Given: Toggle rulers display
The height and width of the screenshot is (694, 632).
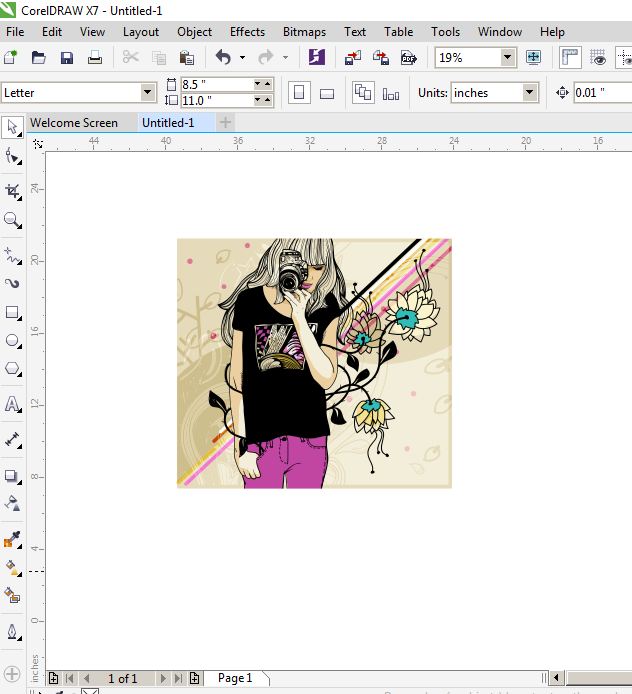Looking at the screenshot, I should pos(570,58).
